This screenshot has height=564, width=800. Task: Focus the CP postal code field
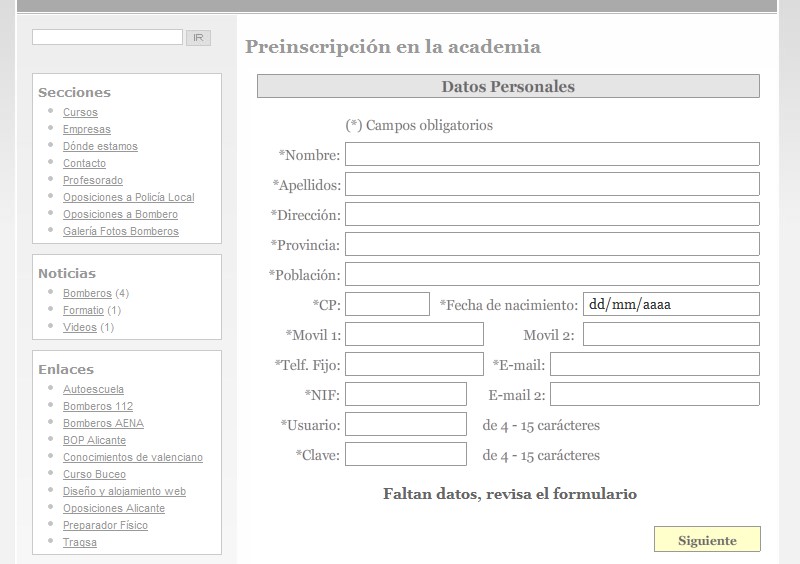coord(387,304)
